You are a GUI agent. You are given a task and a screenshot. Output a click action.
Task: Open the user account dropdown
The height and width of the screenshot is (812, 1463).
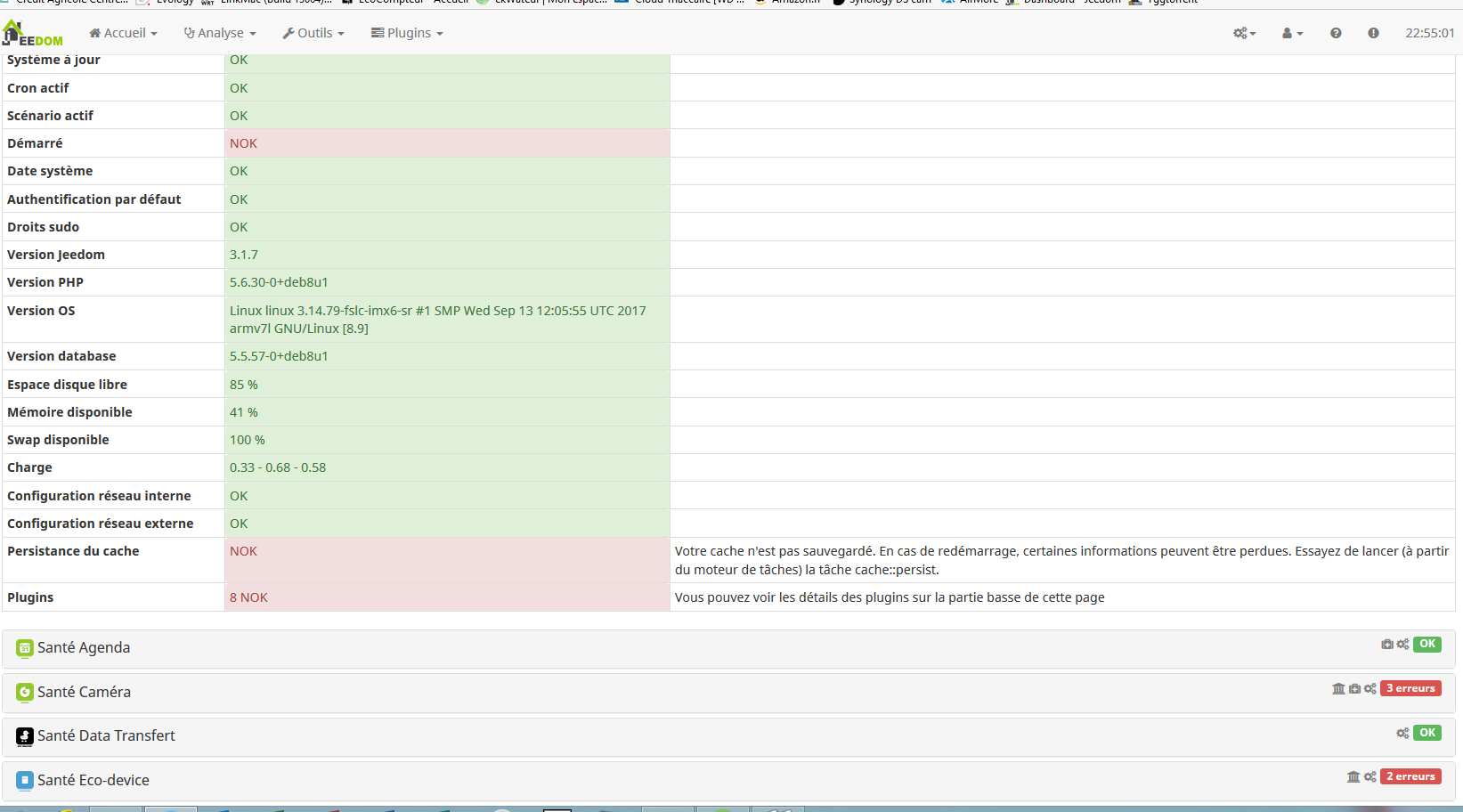click(x=1292, y=33)
